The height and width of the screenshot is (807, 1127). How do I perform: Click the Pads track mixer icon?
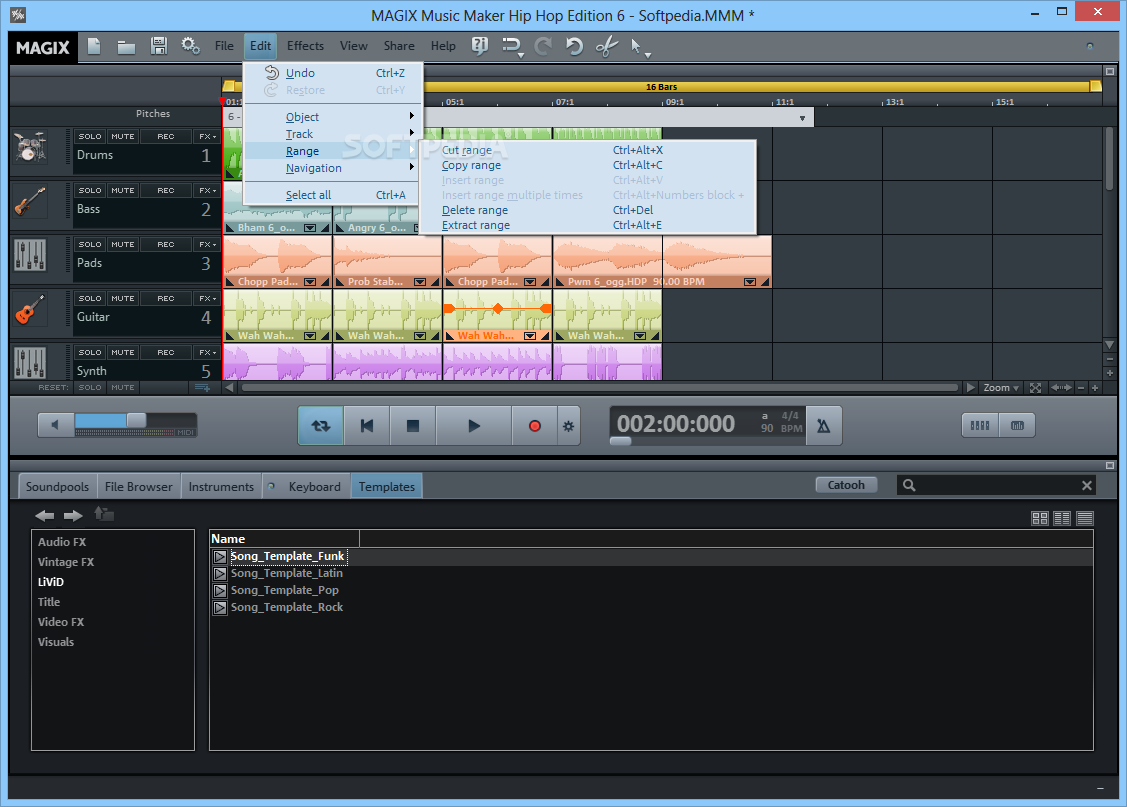coord(30,256)
